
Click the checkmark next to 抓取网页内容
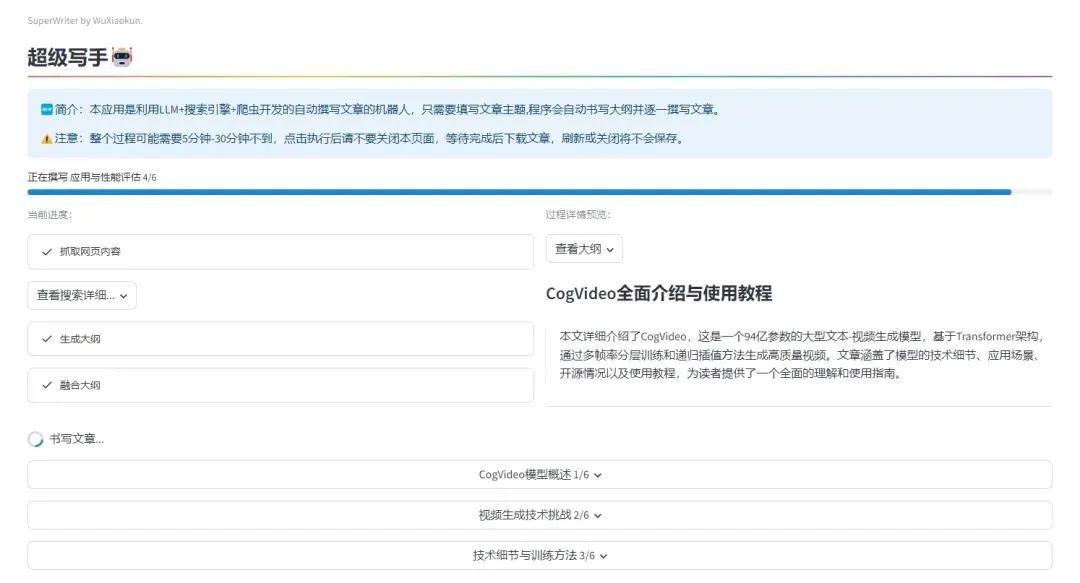coord(47,252)
